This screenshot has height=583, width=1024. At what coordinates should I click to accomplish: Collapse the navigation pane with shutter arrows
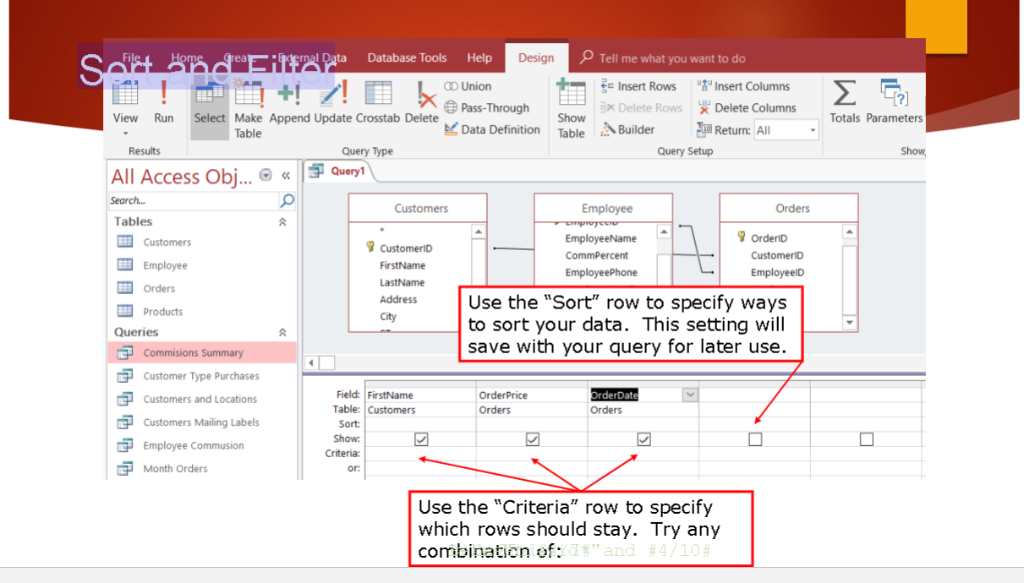[286, 175]
